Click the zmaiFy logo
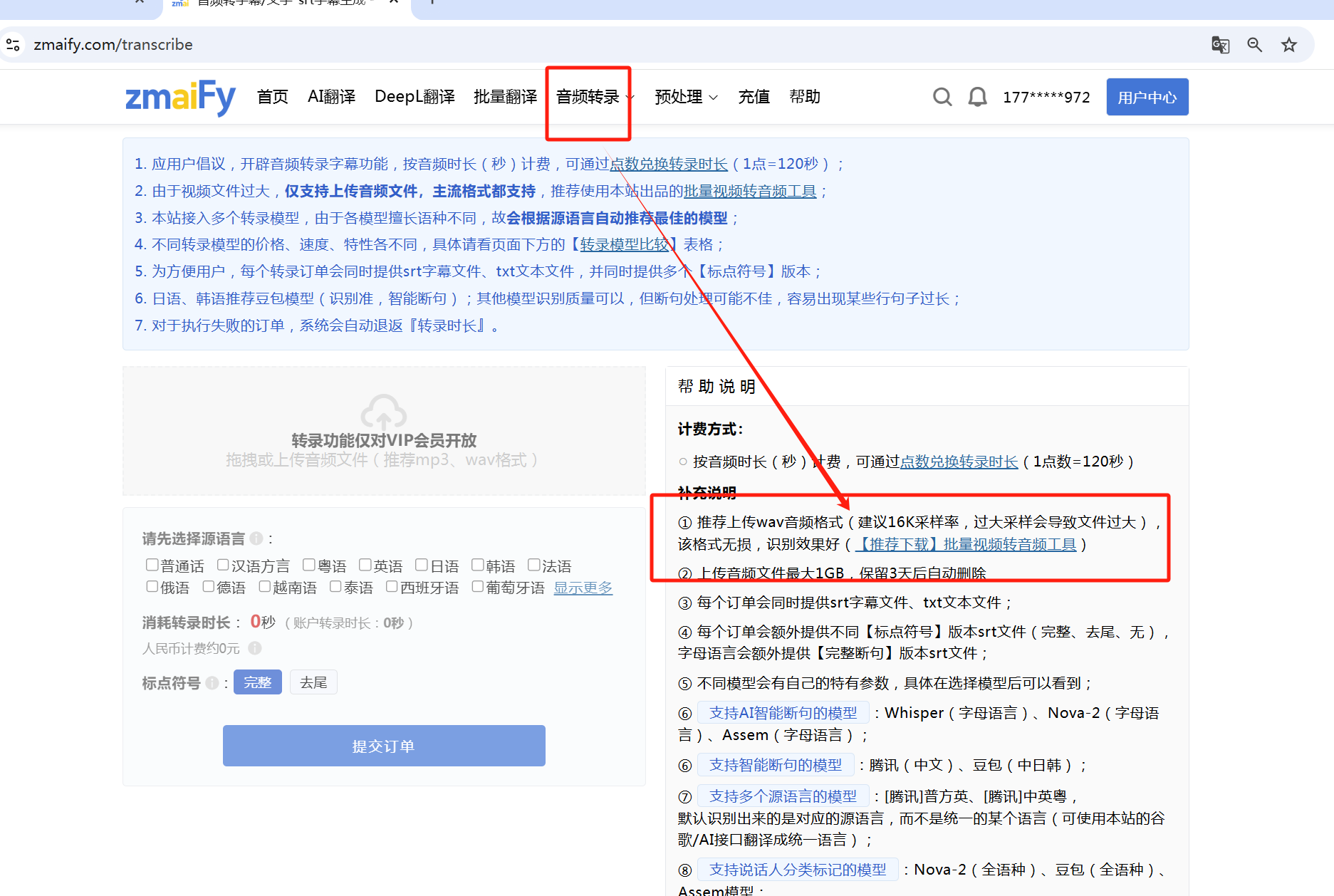Image resolution: width=1334 pixels, height=896 pixels. (x=180, y=97)
